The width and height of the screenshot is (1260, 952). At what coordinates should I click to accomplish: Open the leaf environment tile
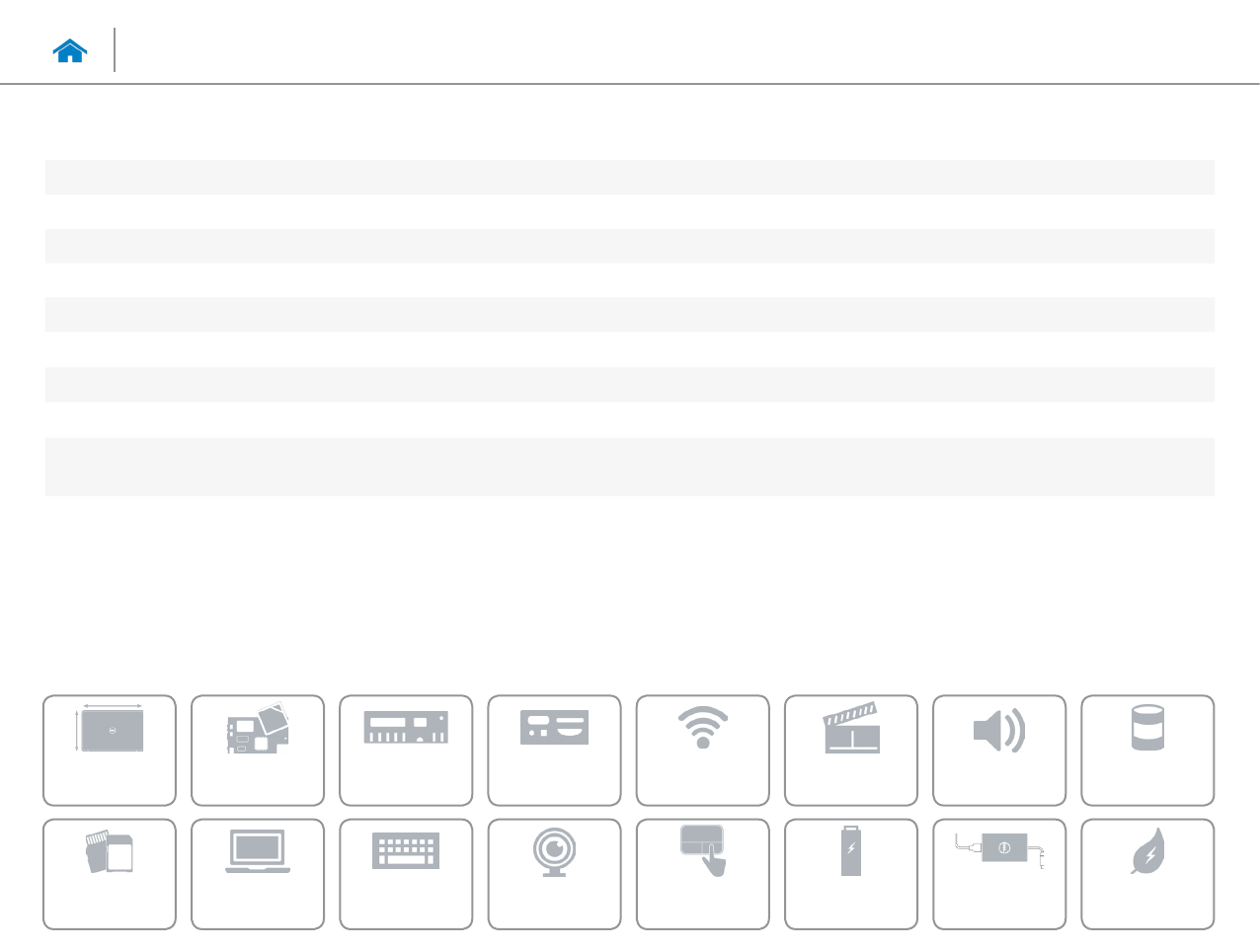pyautogui.click(x=1147, y=874)
